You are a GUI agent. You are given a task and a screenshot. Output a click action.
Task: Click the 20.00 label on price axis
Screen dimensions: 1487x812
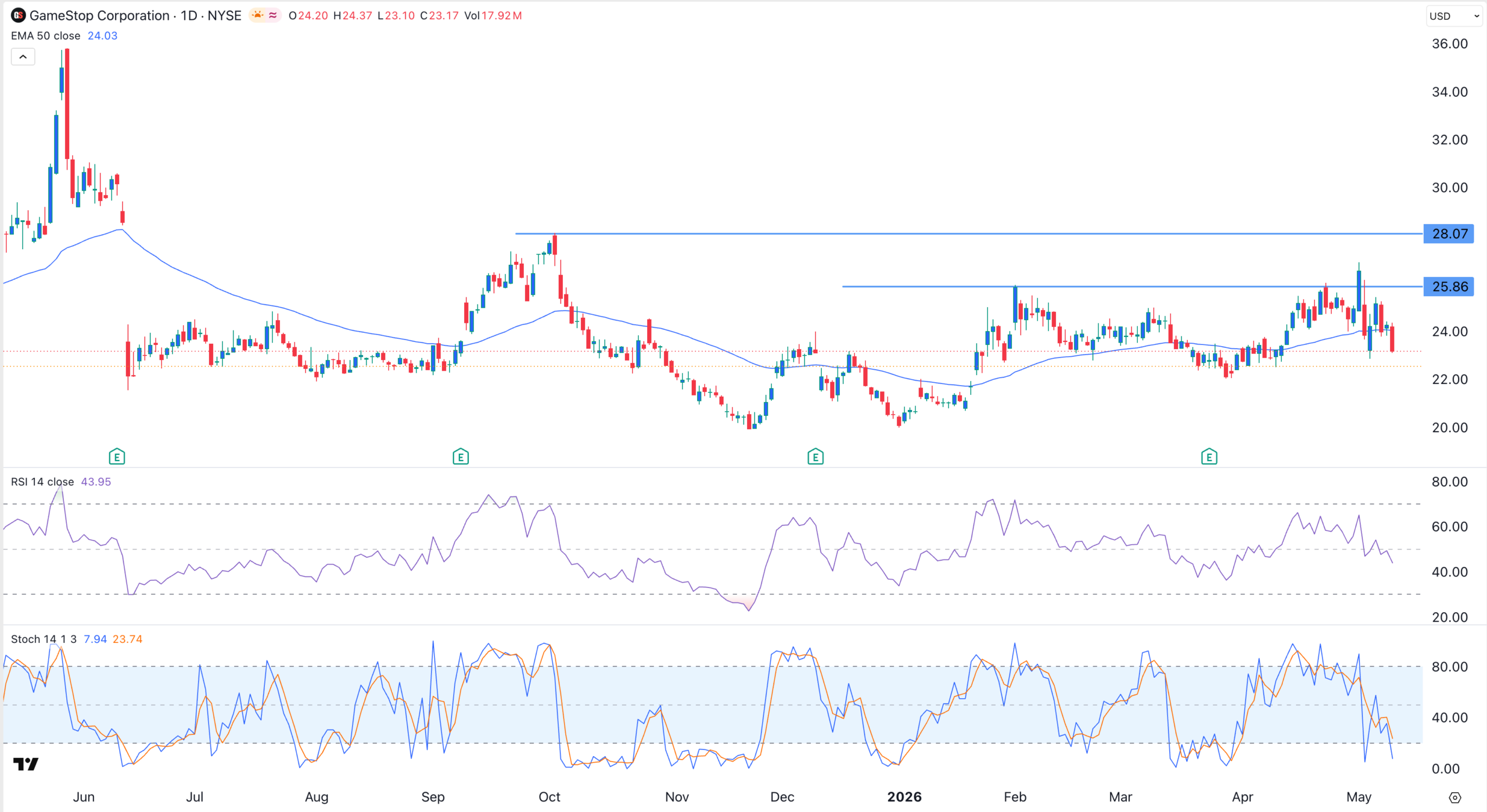(x=1449, y=427)
